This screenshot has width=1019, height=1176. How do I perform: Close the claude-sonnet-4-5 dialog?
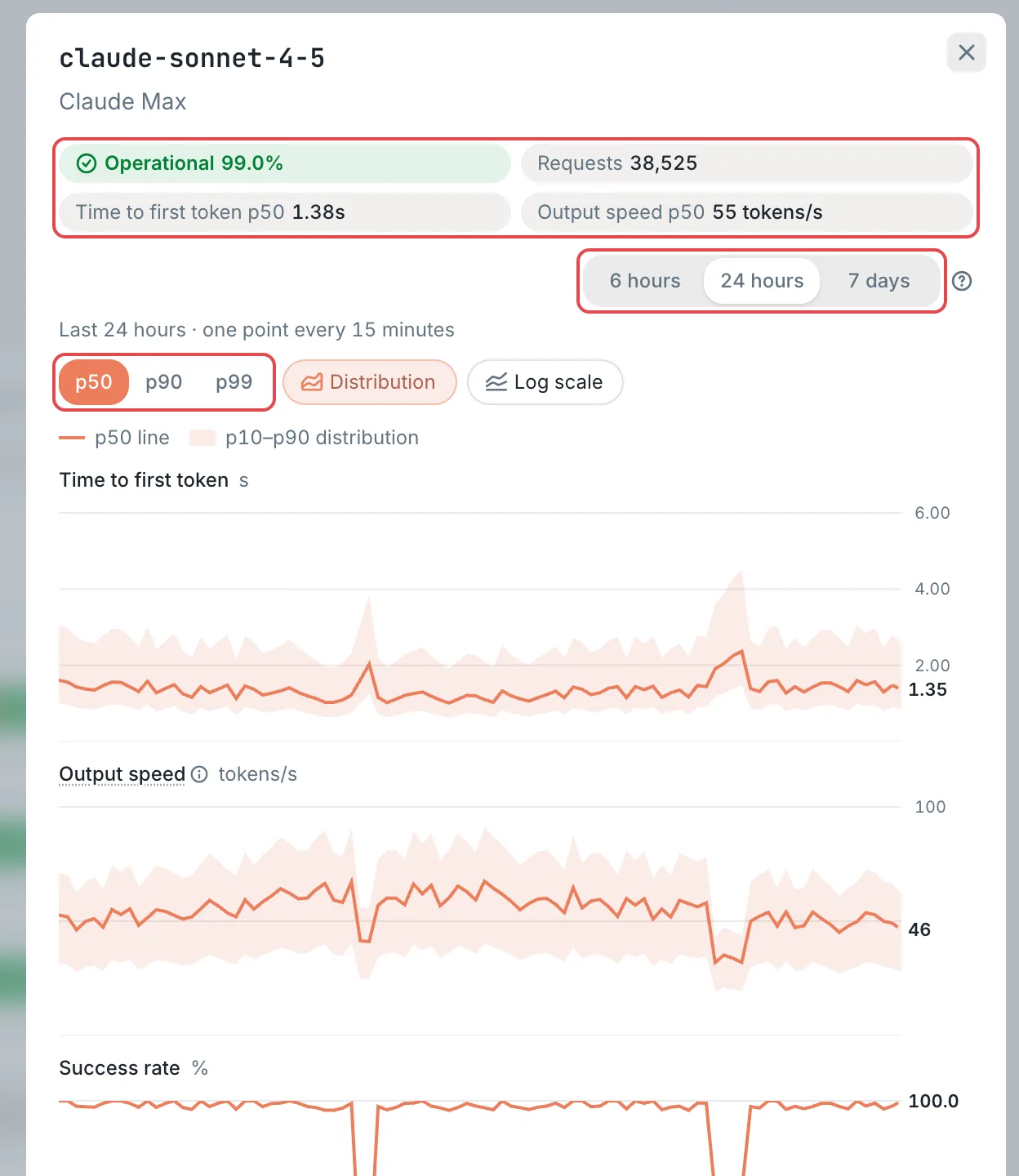coord(967,52)
